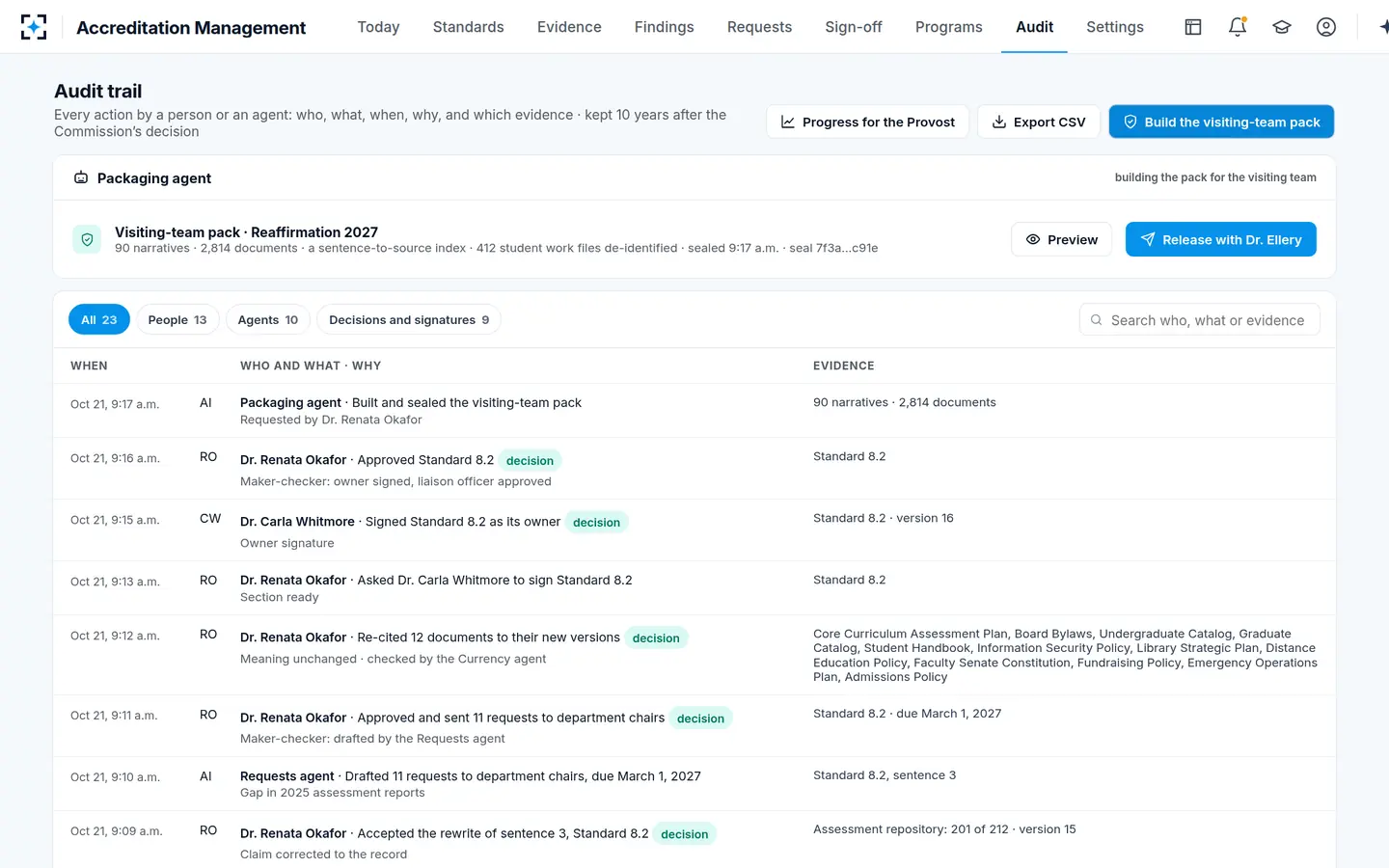Viewport: 1389px width, 868px height.
Task: Click decision tag on Accepted the rewrite row
Action: (684, 833)
